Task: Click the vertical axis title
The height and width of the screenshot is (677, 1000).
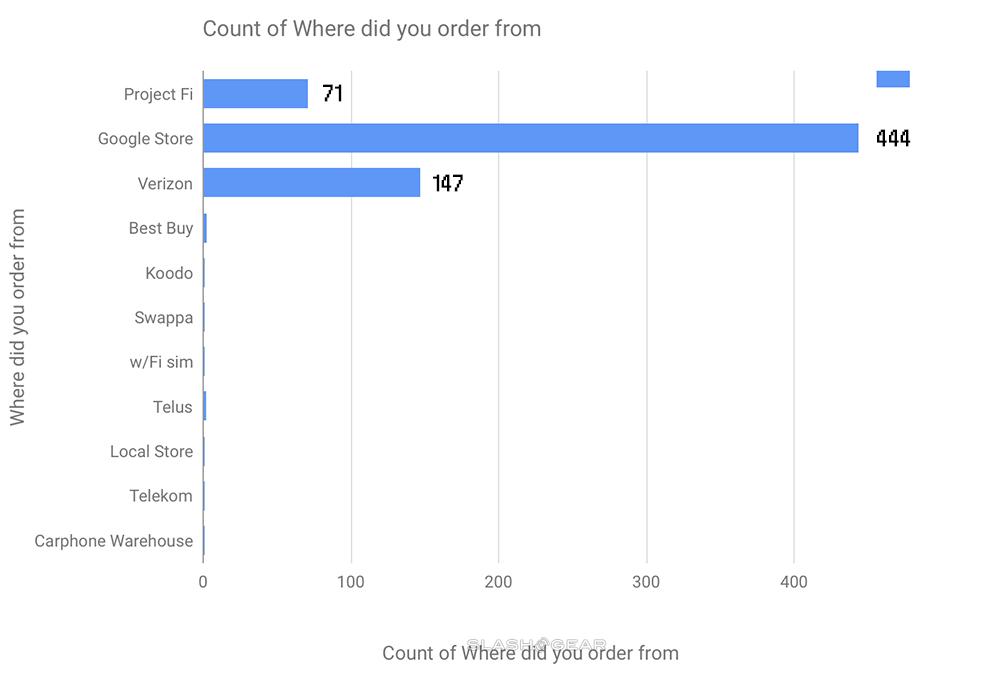Action: point(17,317)
